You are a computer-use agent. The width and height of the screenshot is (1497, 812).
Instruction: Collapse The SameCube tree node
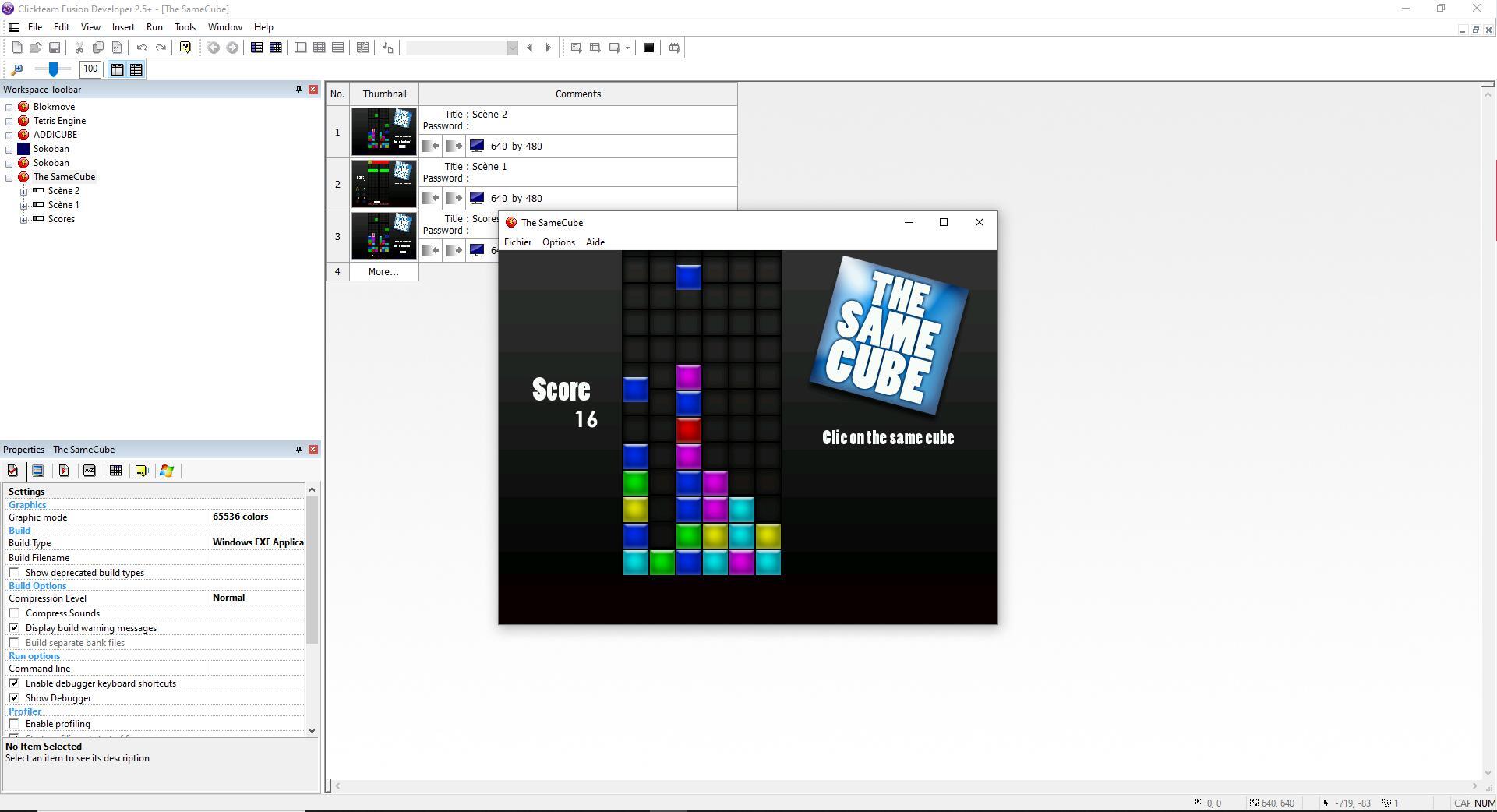tap(9, 177)
